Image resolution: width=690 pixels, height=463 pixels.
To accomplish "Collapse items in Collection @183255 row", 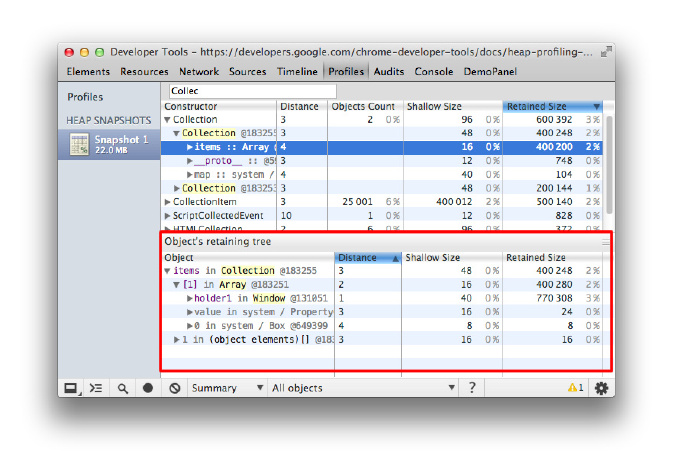I will (x=167, y=271).
